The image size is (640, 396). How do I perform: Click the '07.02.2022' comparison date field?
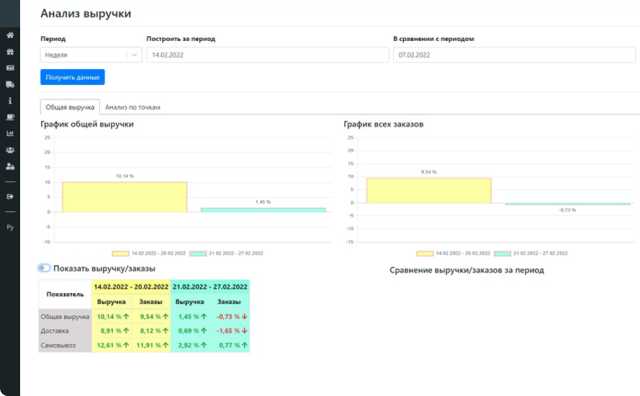[514, 55]
